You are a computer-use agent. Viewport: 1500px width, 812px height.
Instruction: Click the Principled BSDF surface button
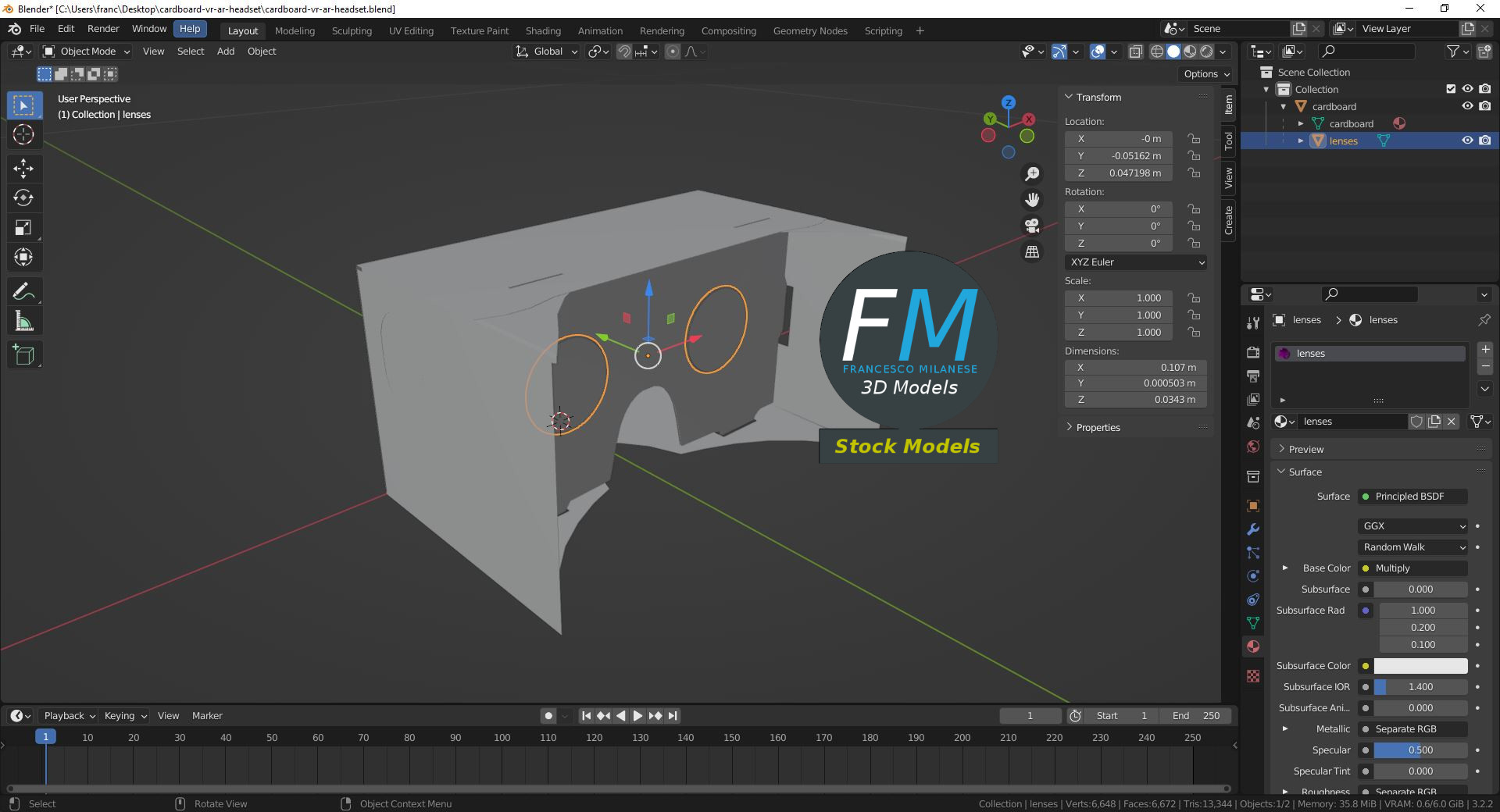1413,497
